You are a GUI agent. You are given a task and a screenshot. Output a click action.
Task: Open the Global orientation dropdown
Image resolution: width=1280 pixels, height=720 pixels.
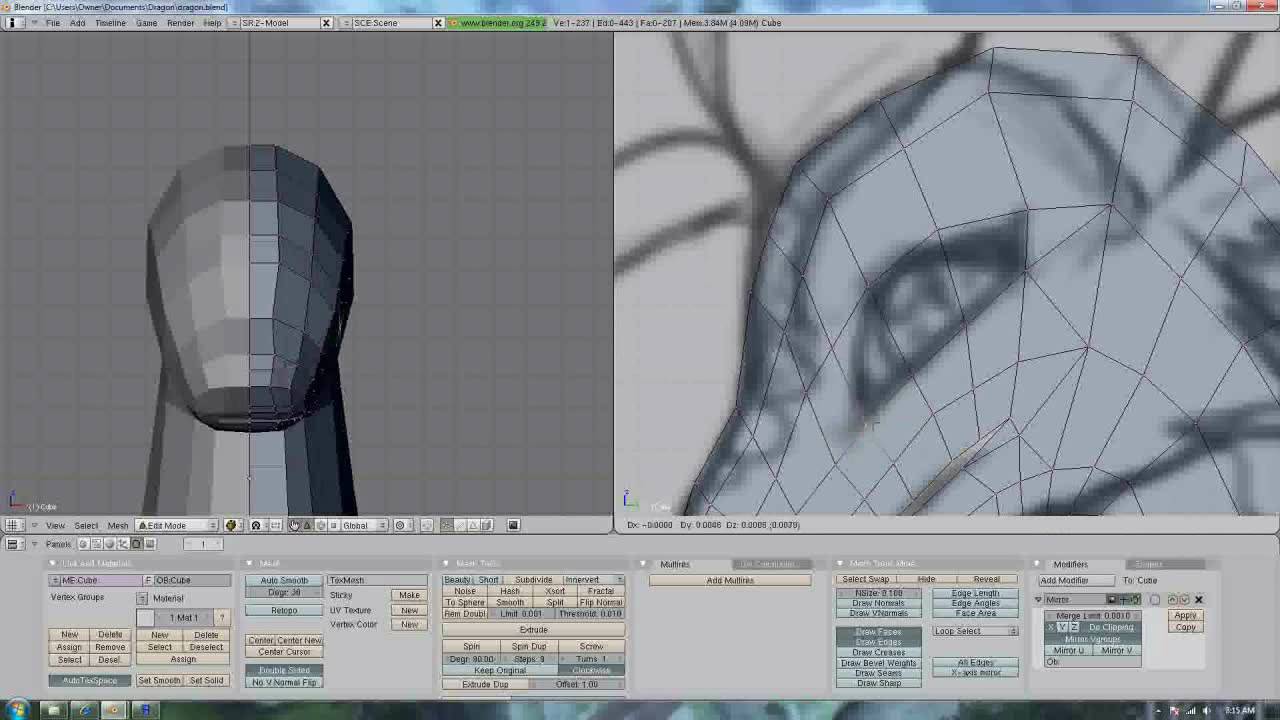click(363, 525)
